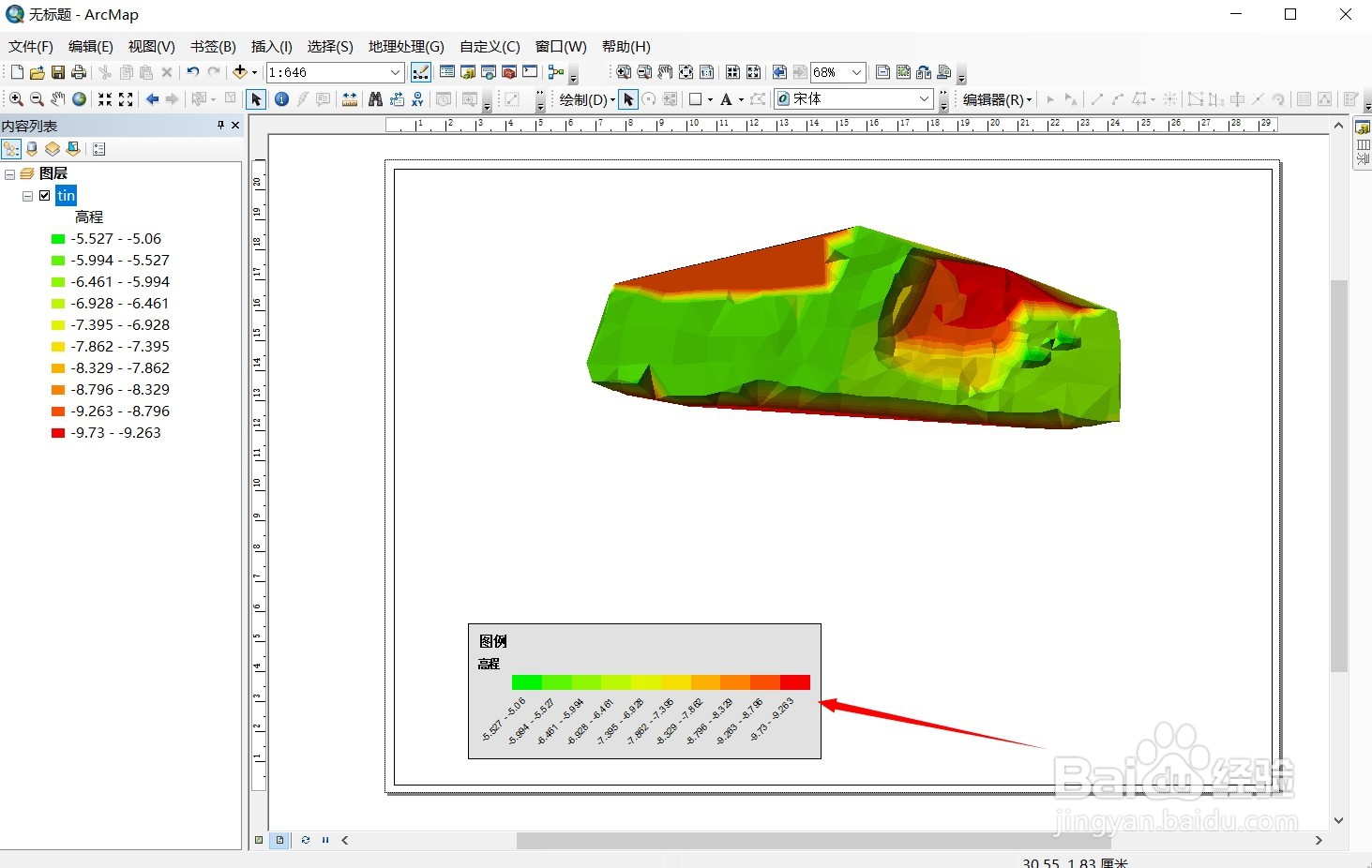This screenshot has height=868, width=1372.
Task: Open the 地理处理(G) menu
Action: (406, 46)
